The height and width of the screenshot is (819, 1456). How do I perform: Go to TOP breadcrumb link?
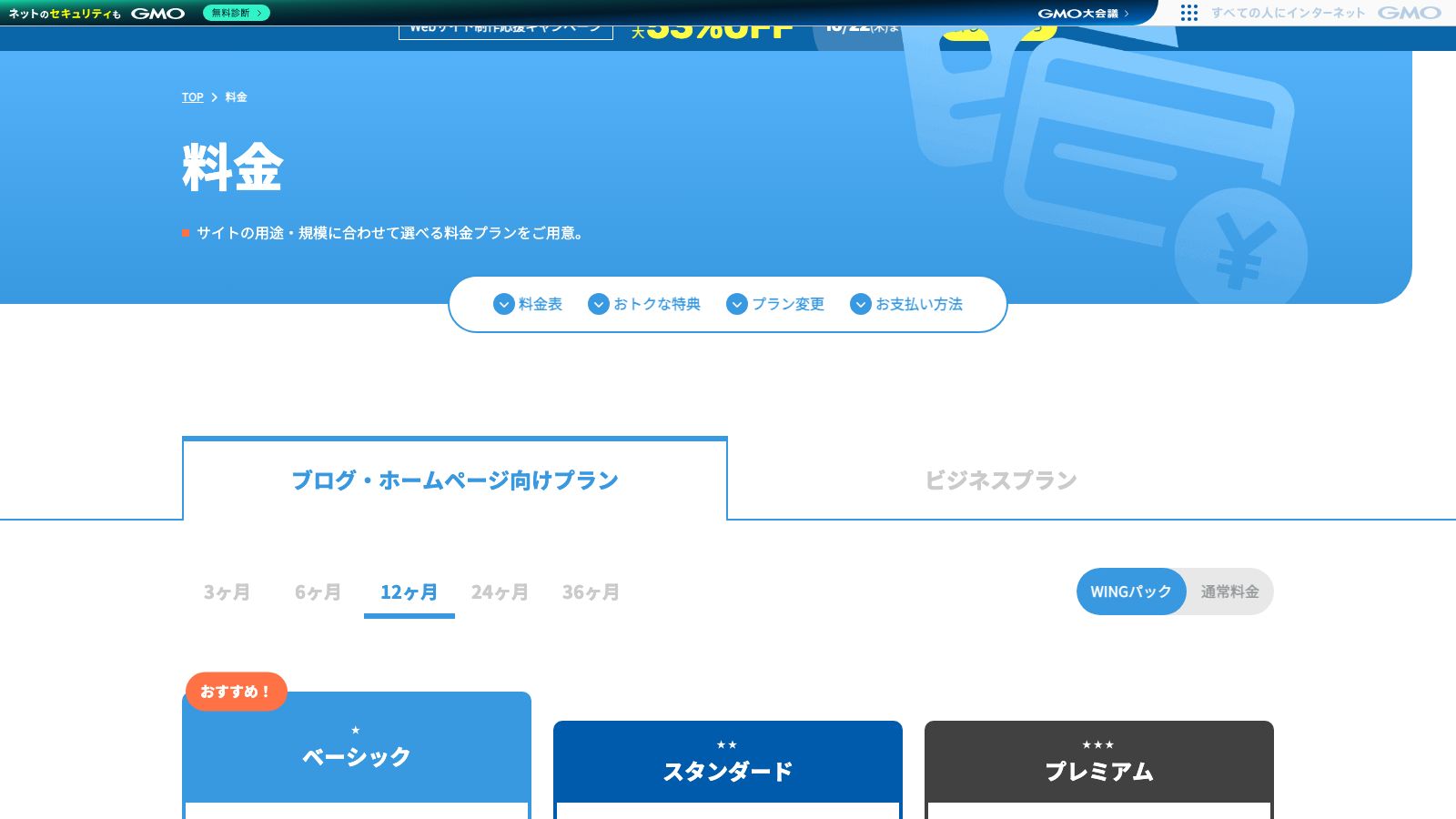click(x=193, y=97)
